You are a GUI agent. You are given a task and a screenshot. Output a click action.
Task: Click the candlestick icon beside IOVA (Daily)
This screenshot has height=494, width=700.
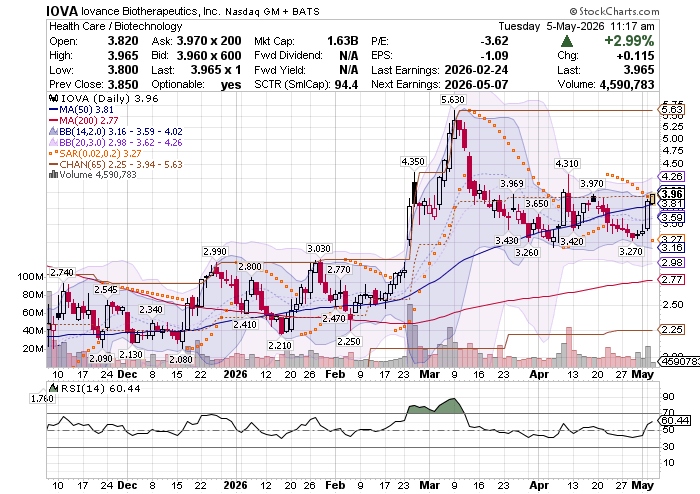click(x=53, y=98)
